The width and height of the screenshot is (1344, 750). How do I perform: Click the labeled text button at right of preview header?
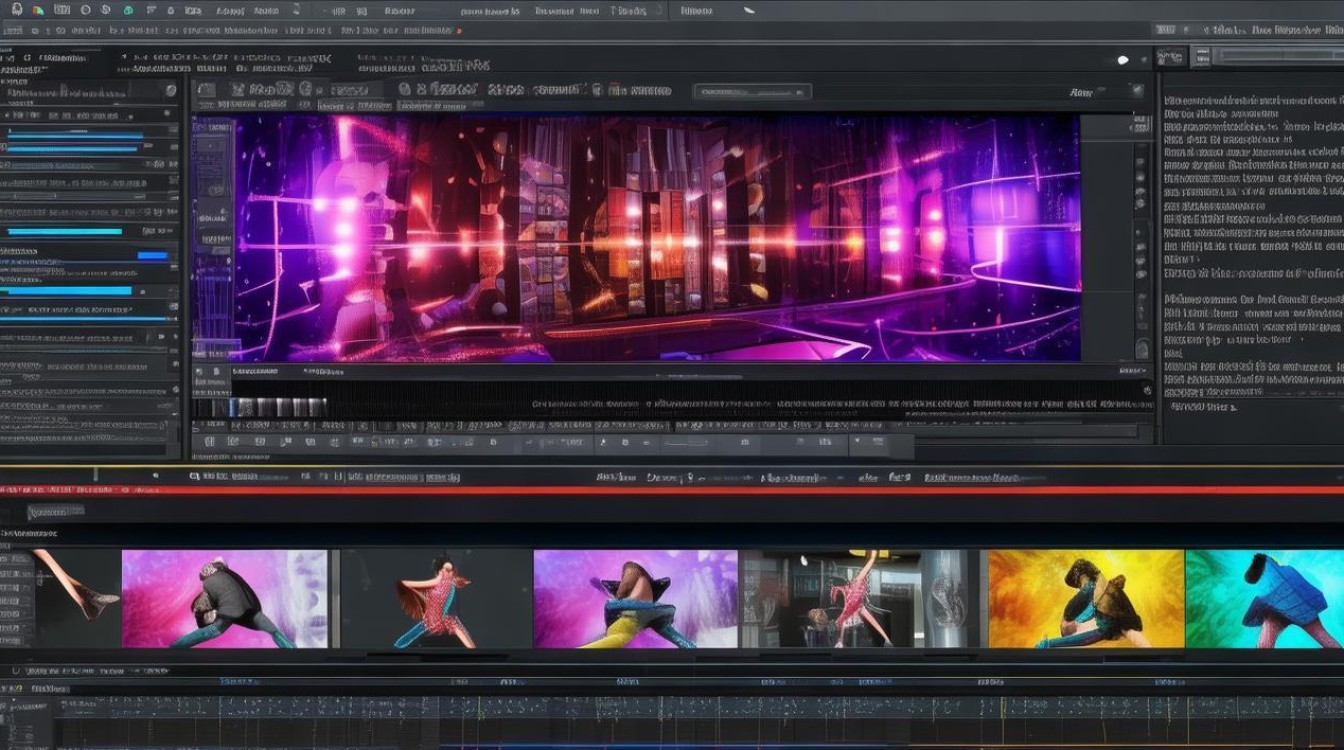(1080, 92)
